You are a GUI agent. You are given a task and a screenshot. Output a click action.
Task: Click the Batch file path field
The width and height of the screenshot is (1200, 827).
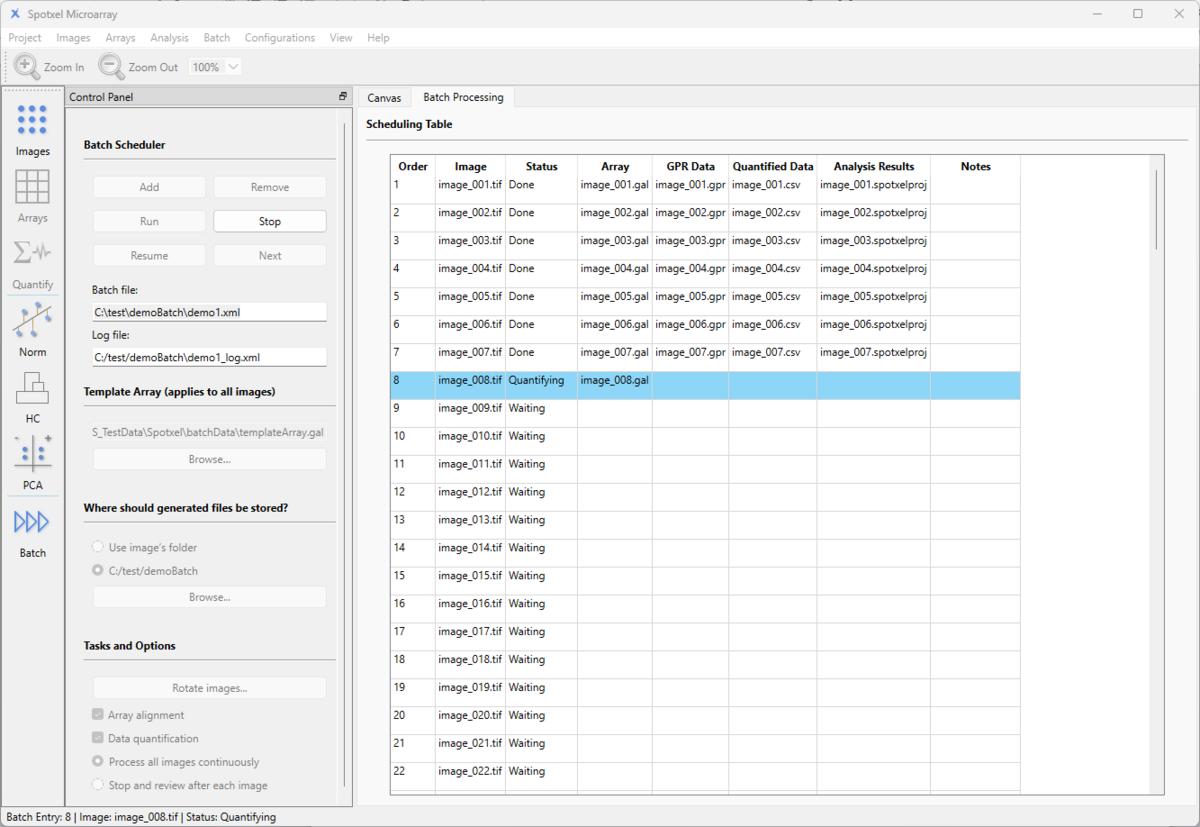pyautogui.click(x=209, y=312)
